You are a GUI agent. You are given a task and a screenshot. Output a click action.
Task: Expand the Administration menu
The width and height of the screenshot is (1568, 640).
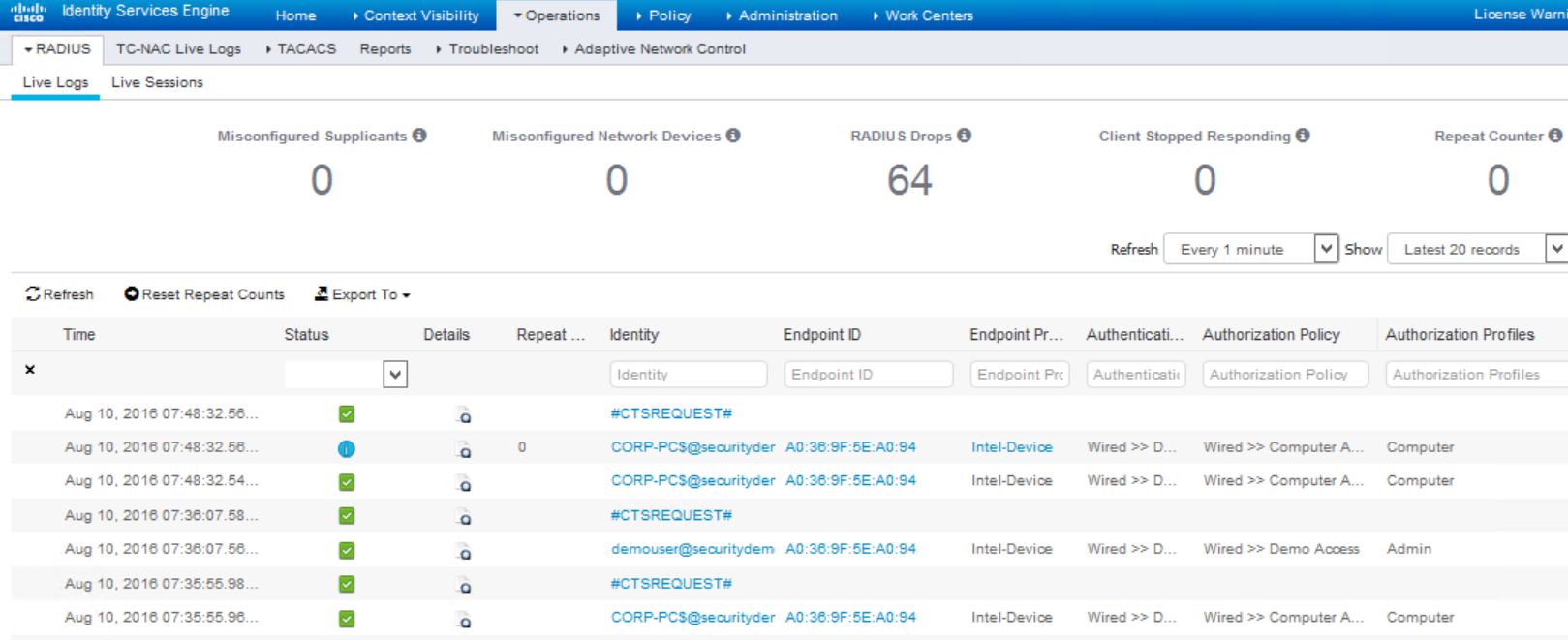pos(782,15)
